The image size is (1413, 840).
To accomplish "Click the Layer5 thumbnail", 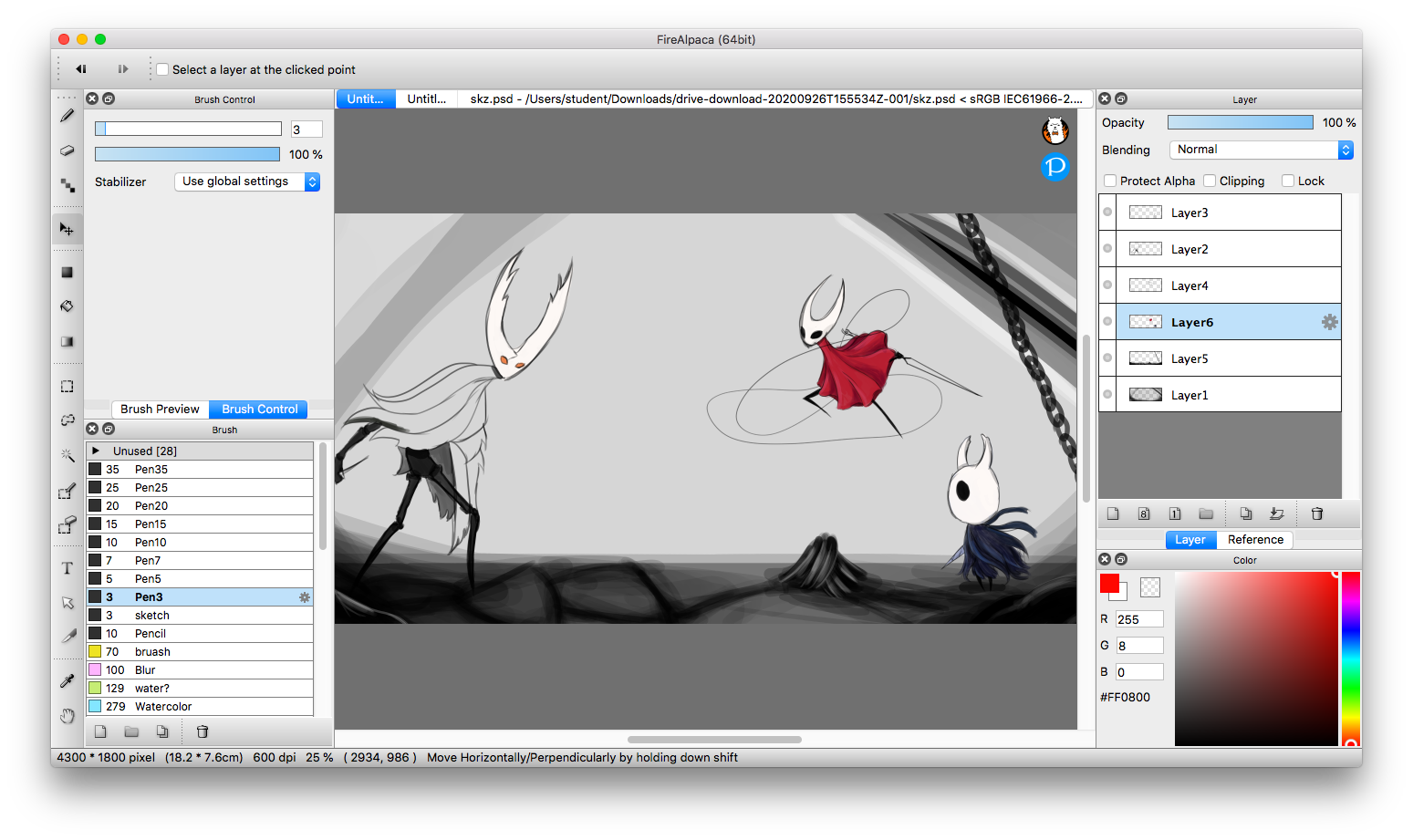I will [x=1146, y=358].
